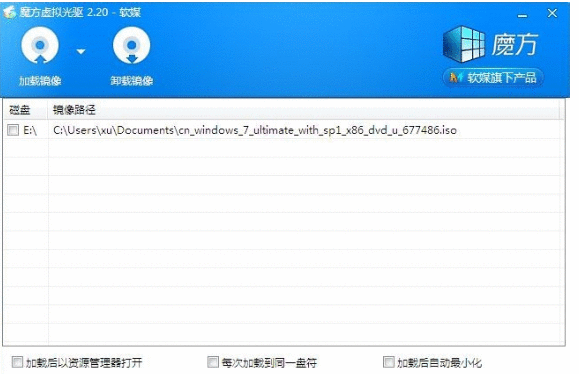Click the 魔方 cube logo
This screenshot has height=374, width=579.
point(464,44)
